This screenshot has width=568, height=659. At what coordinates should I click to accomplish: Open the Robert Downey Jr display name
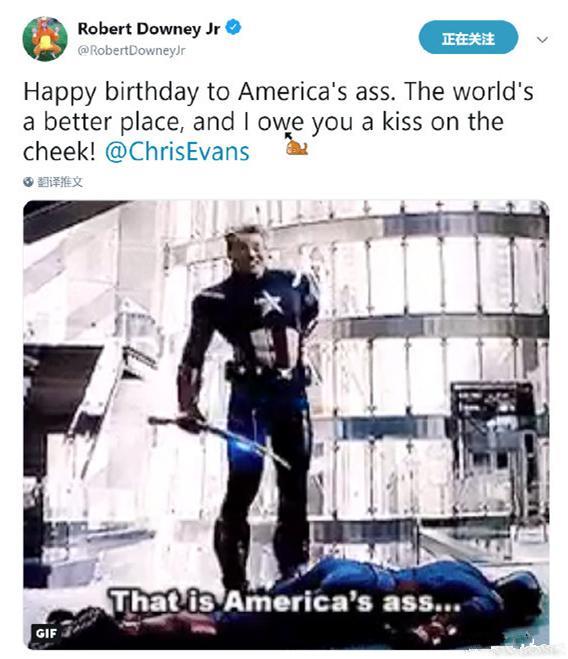click(149, 29)
